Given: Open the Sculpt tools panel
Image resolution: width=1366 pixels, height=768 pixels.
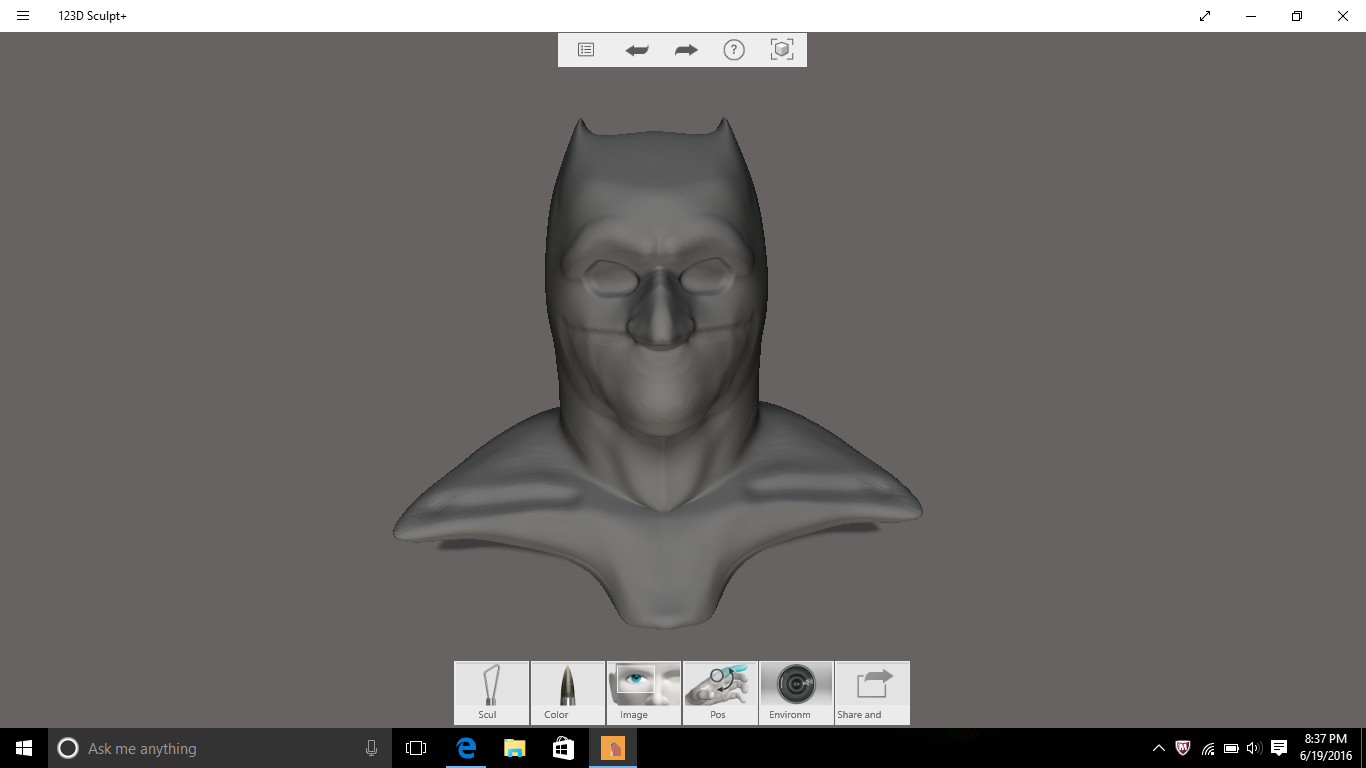Looking at the screenshot, I should tap(492, 693).
